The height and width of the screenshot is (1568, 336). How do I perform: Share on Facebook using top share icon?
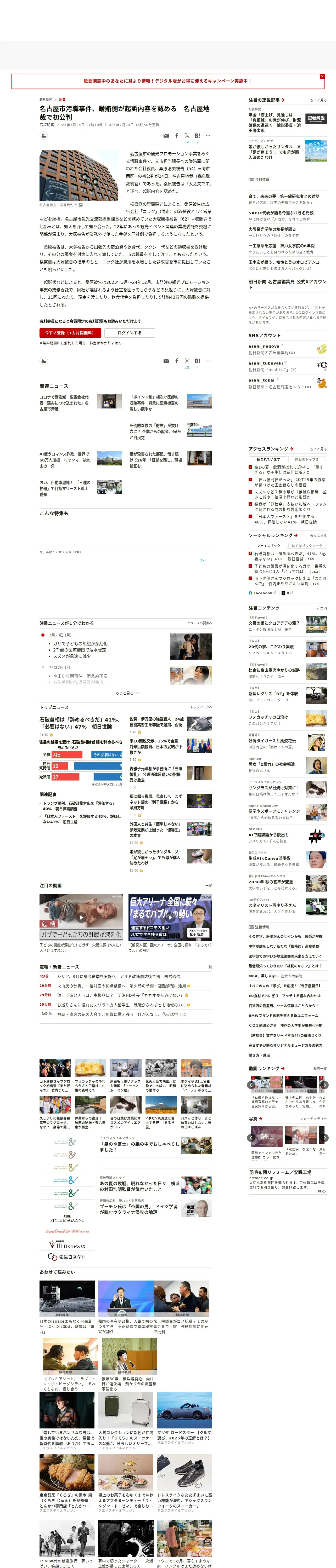tap(177, 135)
